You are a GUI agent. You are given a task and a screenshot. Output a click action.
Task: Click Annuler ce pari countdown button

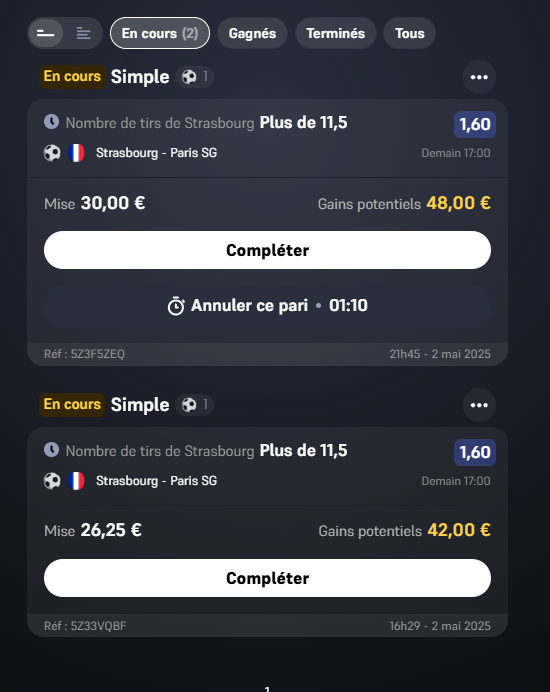pyautogui.click(x=267, y=305)
